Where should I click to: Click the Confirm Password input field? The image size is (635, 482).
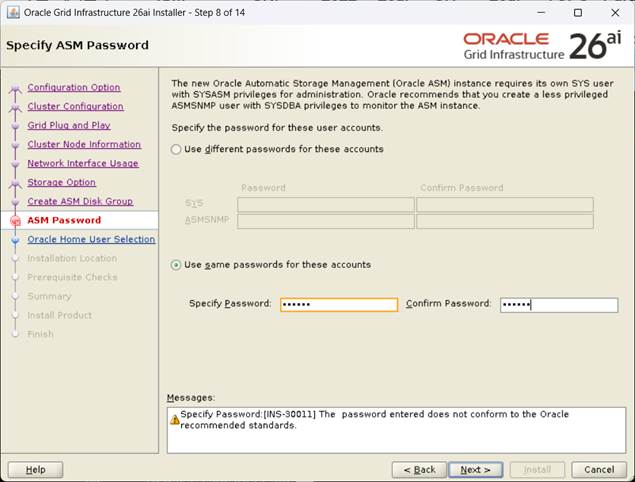[559, 305]
